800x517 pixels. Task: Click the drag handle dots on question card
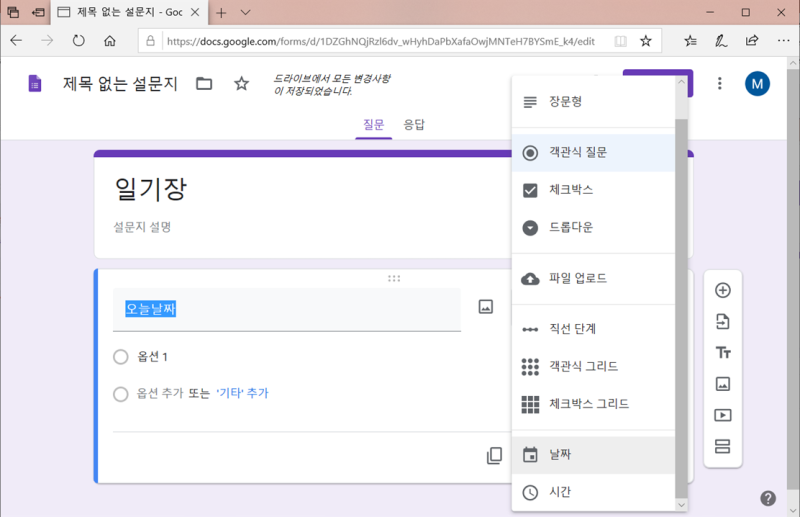tap(394, 279)
